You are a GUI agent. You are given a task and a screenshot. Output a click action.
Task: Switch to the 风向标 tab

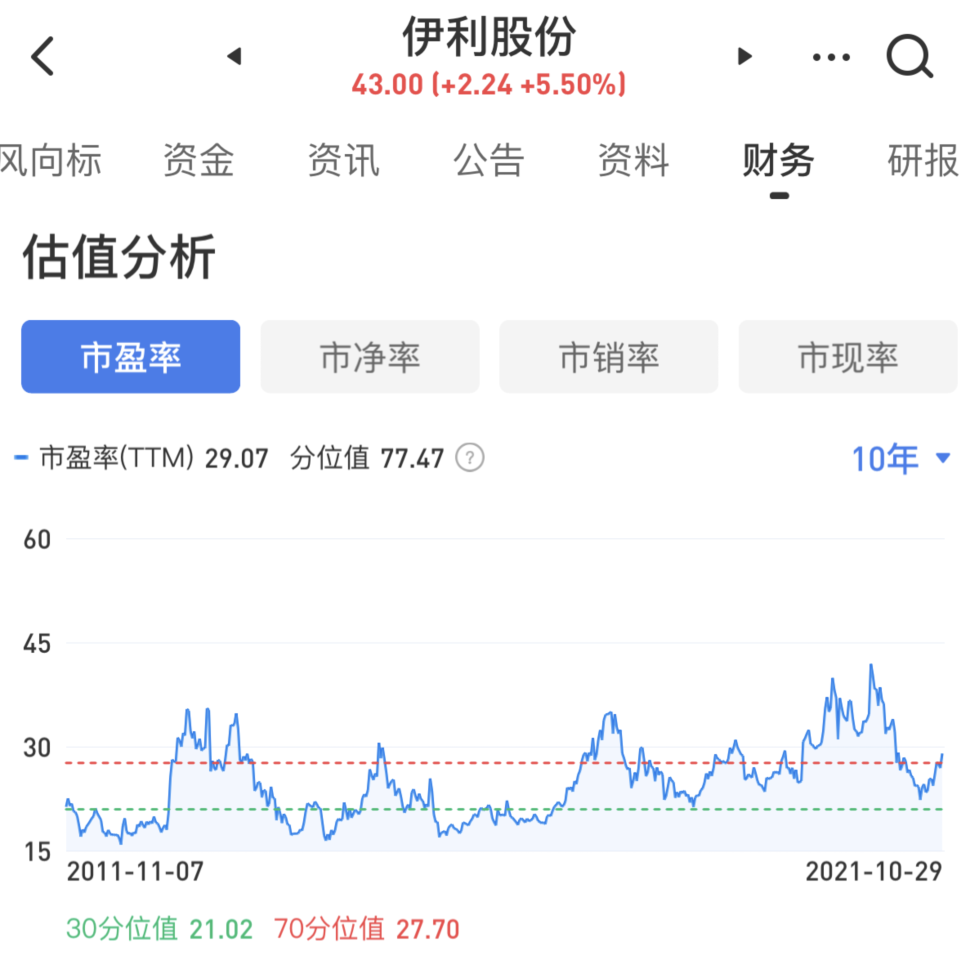50,160
